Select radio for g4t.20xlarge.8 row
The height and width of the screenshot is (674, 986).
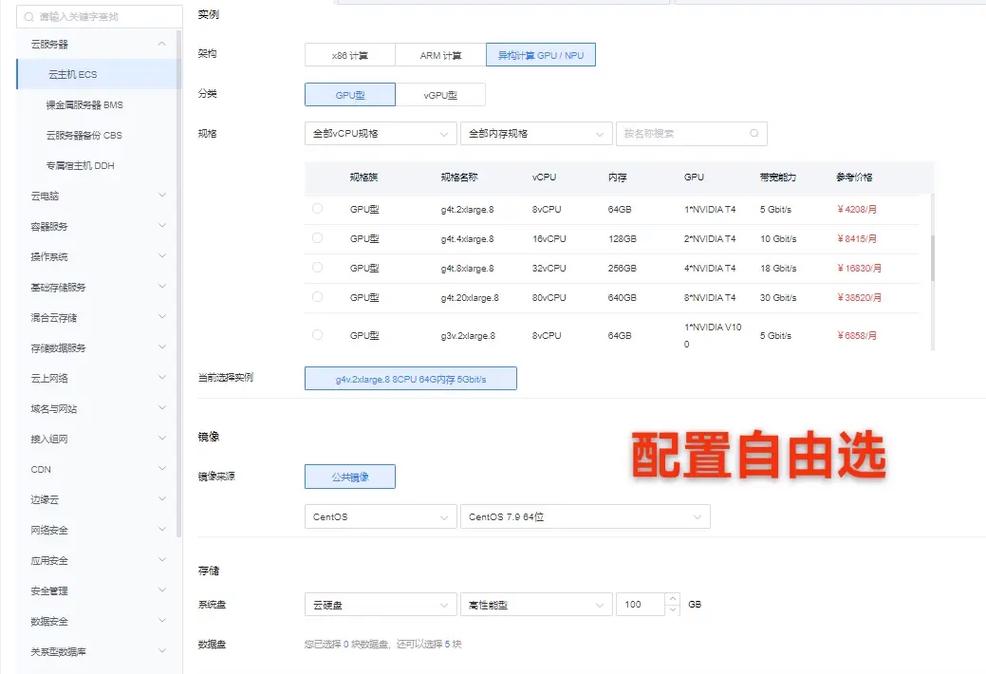click(x=318, y=297)
